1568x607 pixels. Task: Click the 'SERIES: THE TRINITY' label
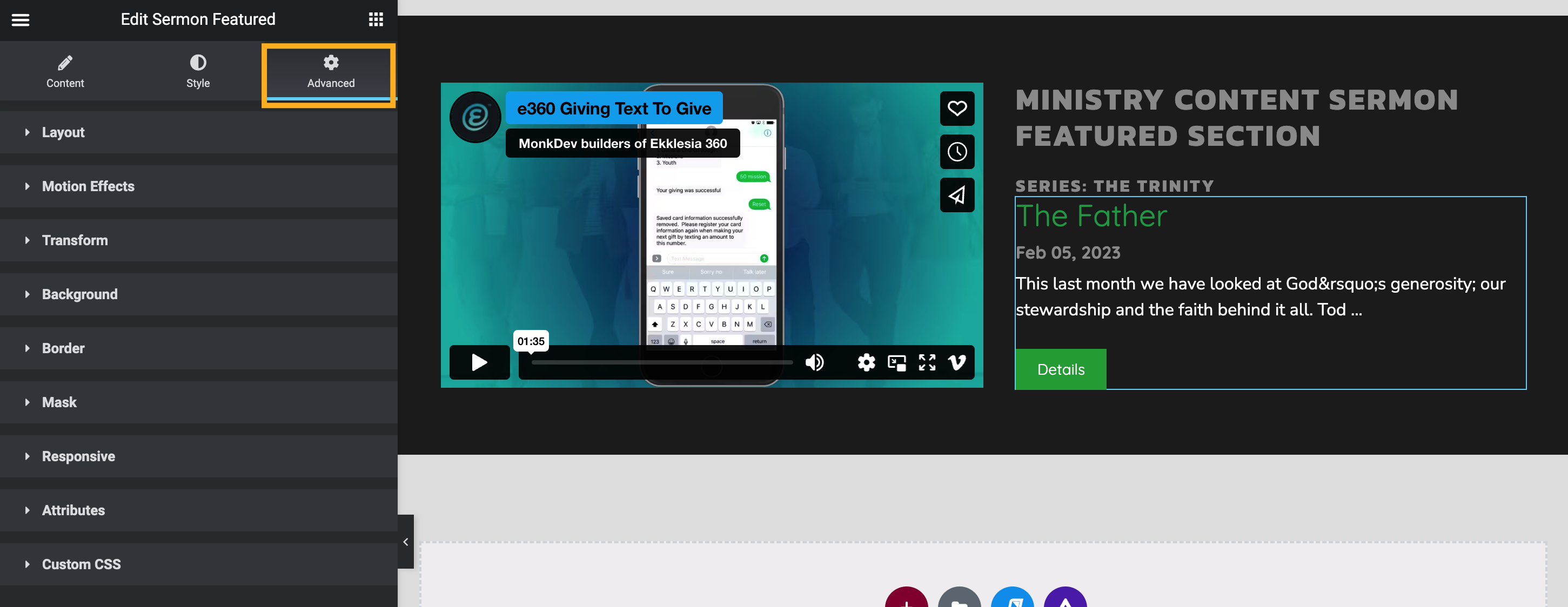point(1115,186)
